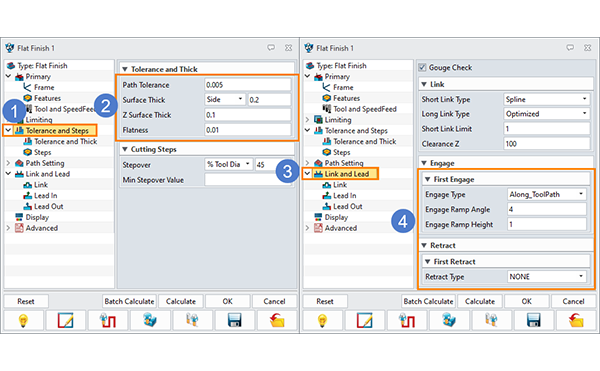Toggle the Gouge Check checkbox
This screenshot has height=371, width=600.
click(422, 67)
